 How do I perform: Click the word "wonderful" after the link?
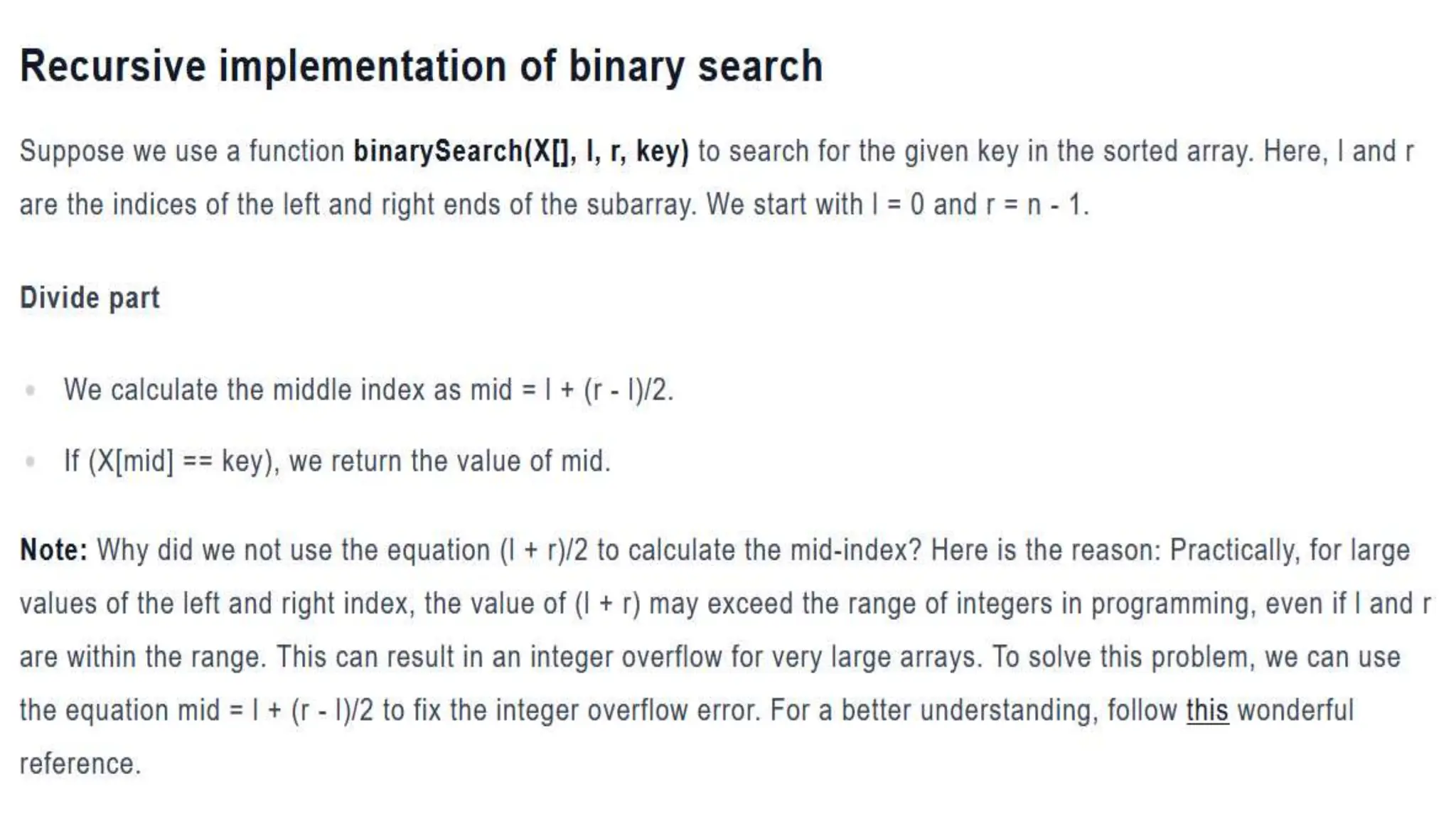(1295, 710)
